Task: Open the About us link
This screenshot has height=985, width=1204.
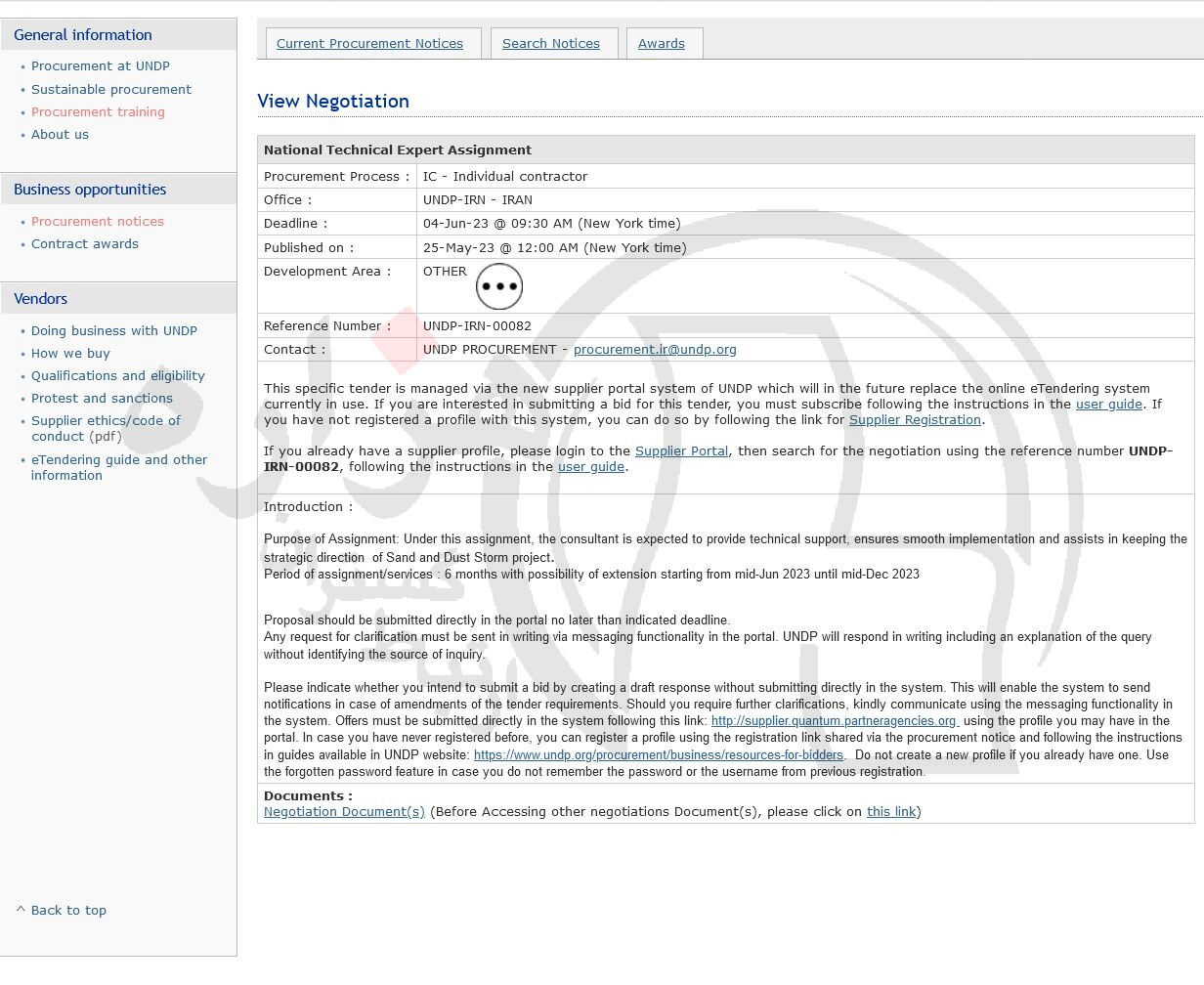Action: click(x=60, y=135)
